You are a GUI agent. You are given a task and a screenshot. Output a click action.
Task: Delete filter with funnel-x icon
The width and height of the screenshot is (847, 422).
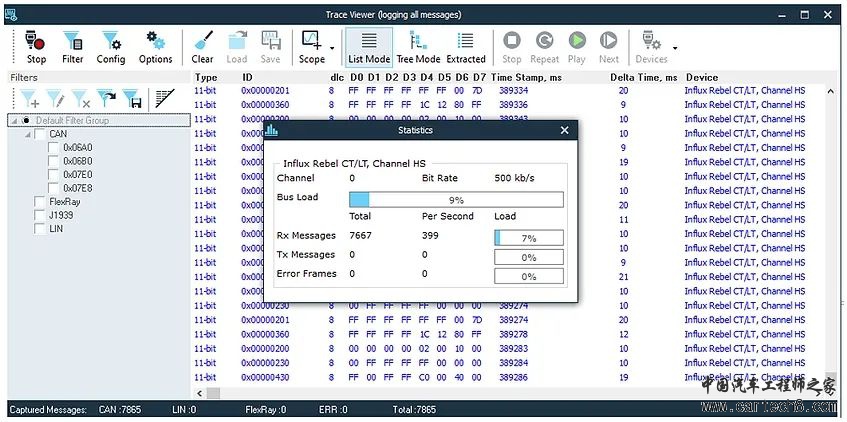81,99
